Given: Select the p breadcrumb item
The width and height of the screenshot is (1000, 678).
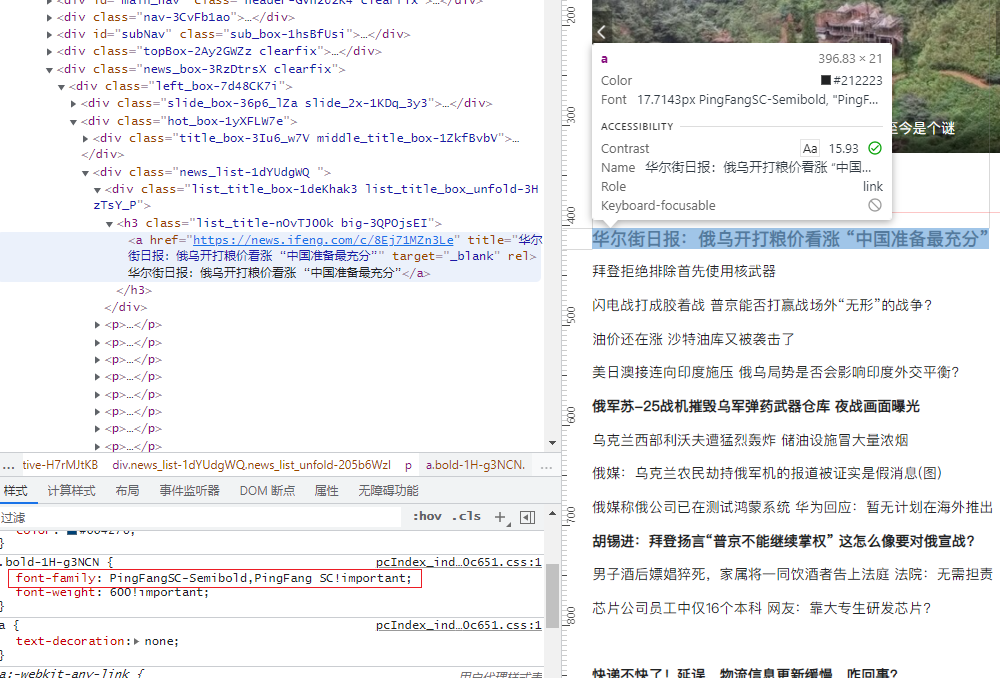Looking at the screenshot, I should click(408, 465).
